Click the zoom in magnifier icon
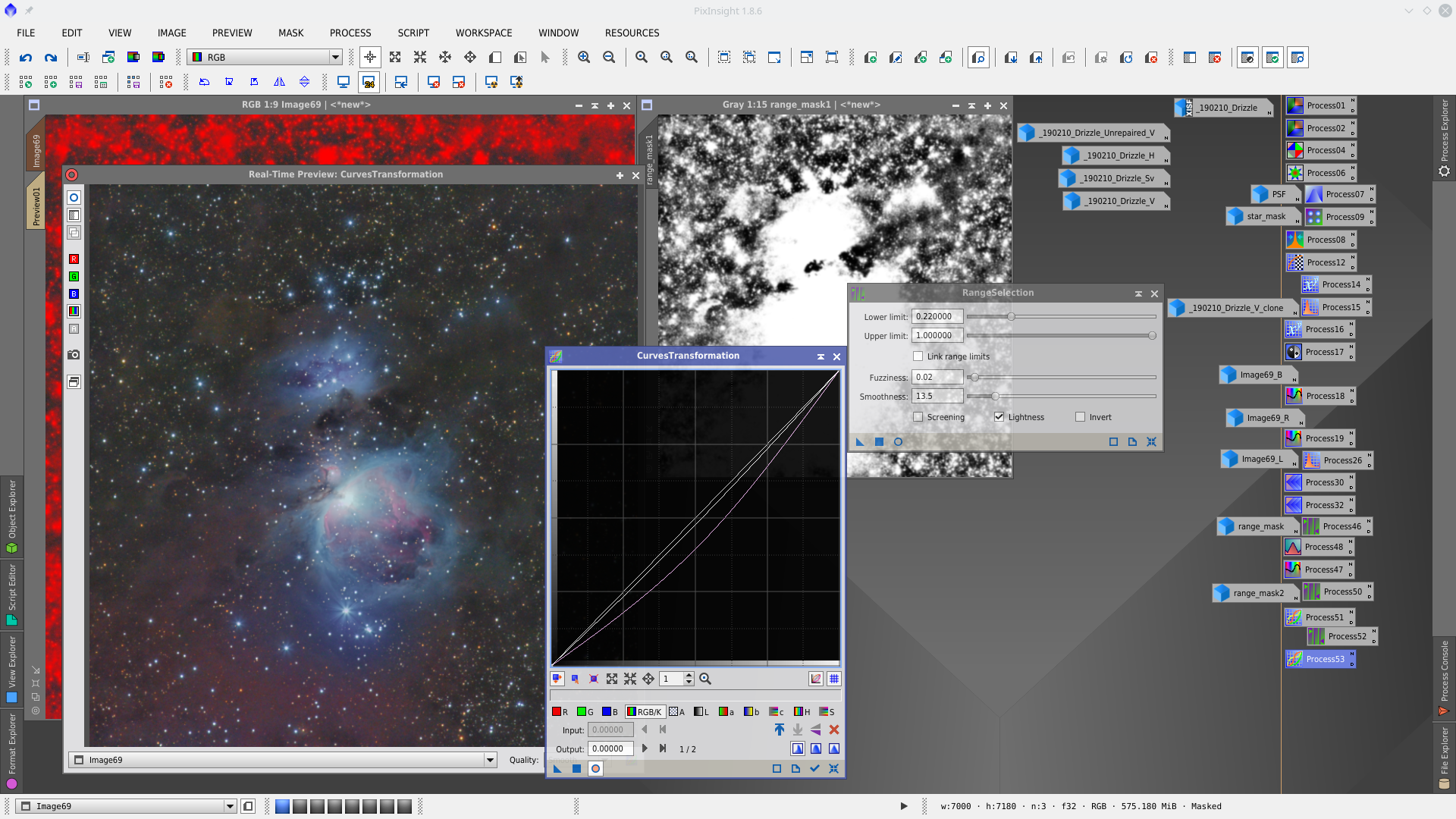 pos(584,58)
